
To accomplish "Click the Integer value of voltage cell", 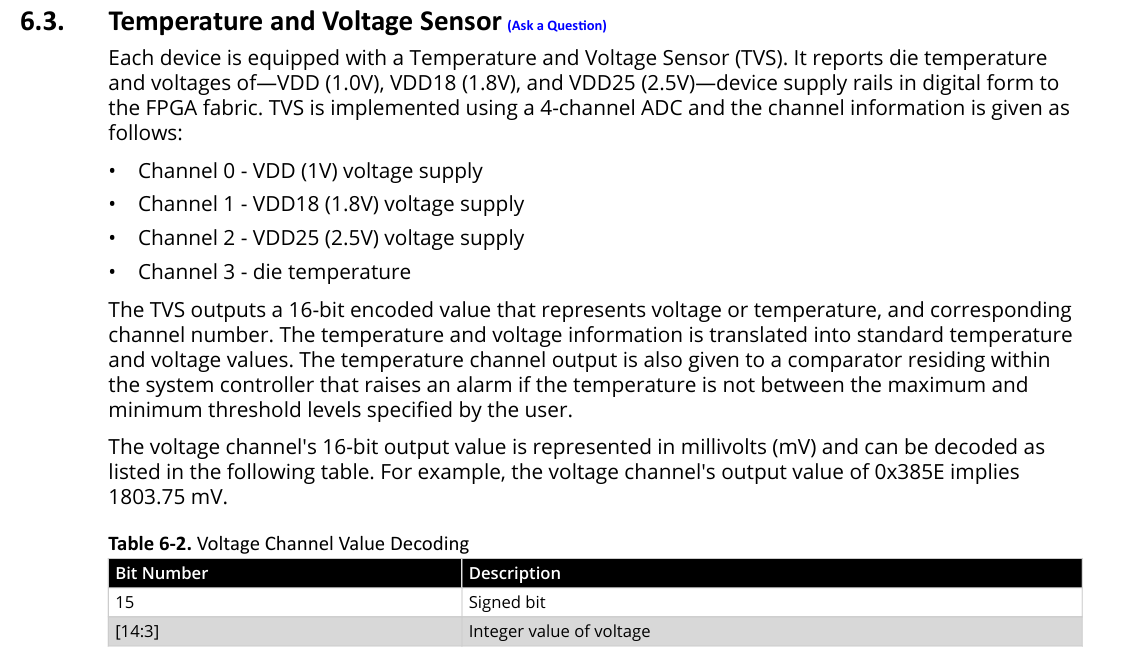I will tap(772, 631).
